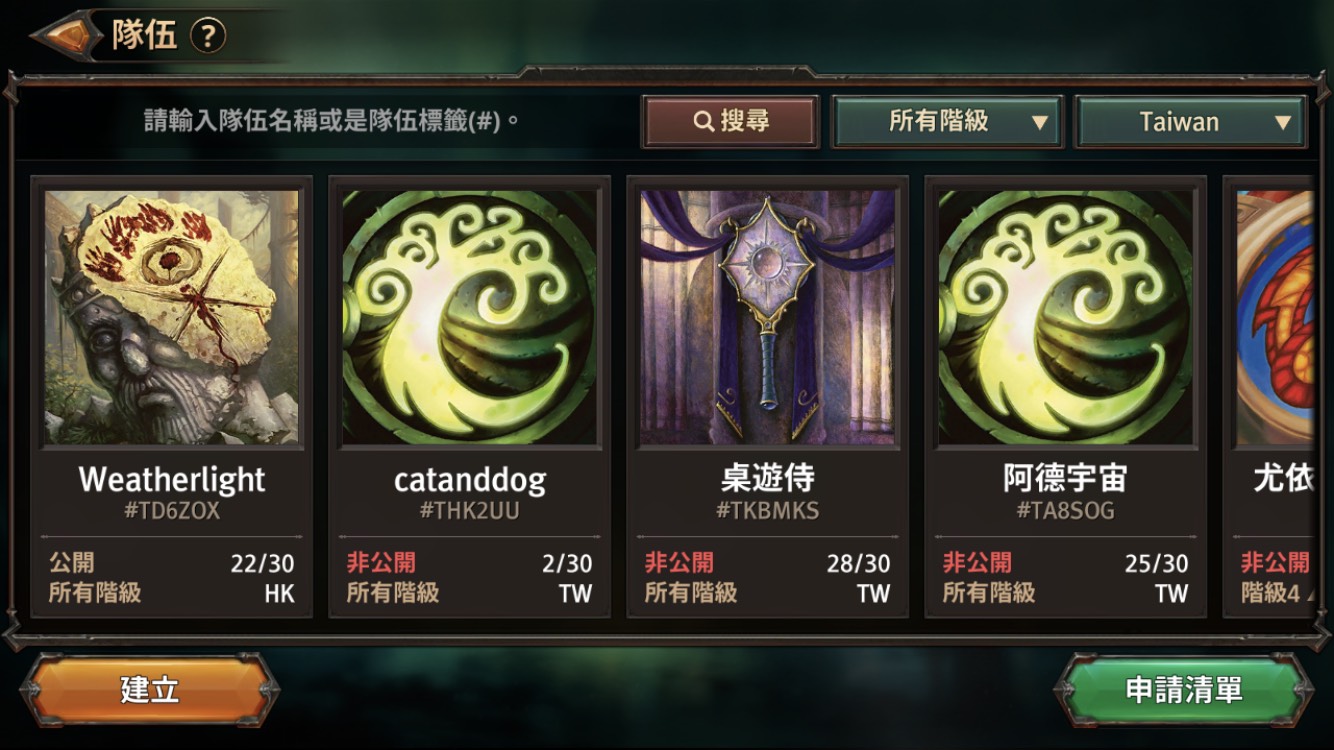This screenshot has height=750, width=1334.
Task: Open the partially visible 尤依 team card
Action: (1269, 397)
